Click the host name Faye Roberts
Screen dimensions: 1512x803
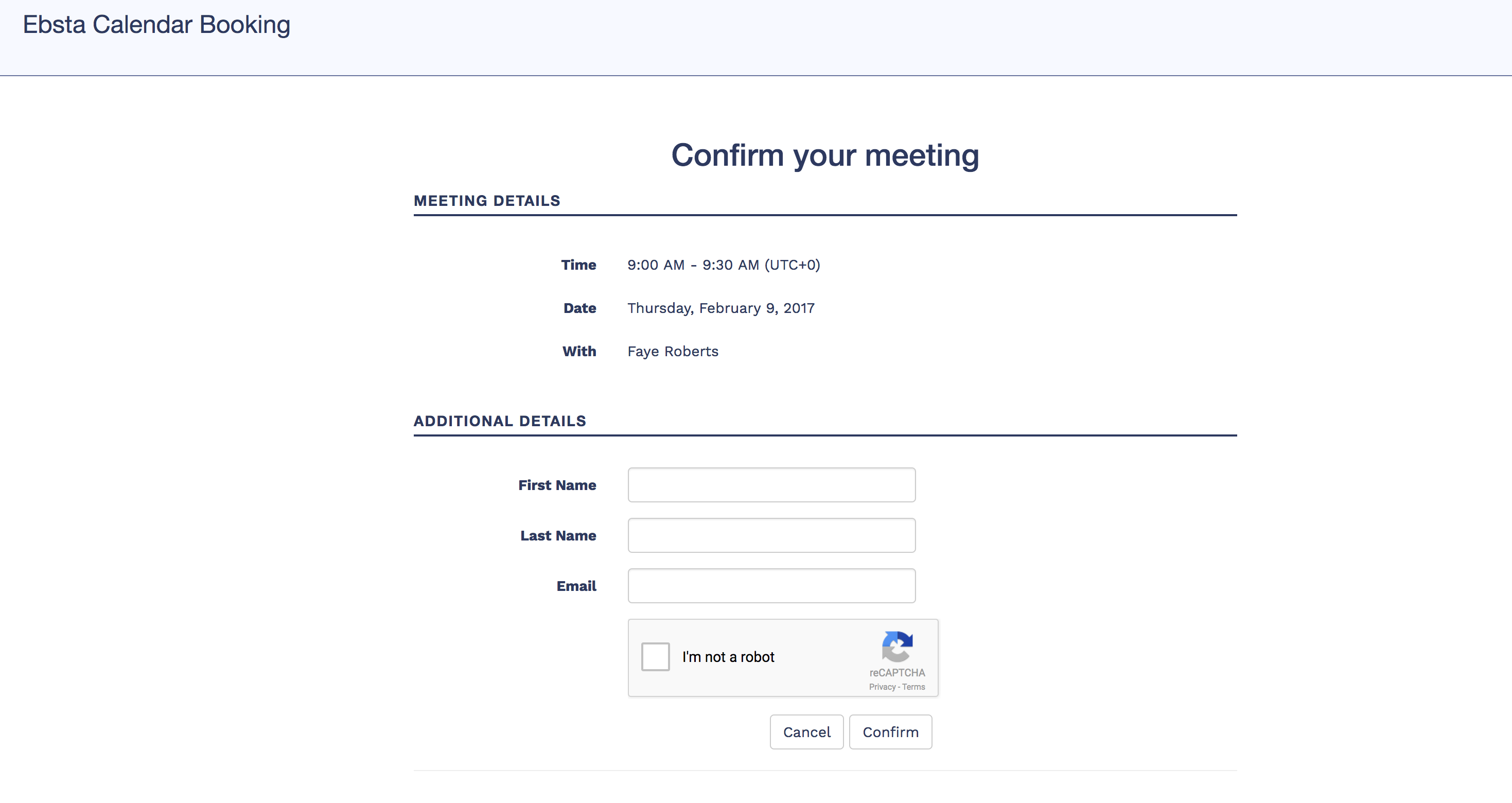tap(673, 351)
